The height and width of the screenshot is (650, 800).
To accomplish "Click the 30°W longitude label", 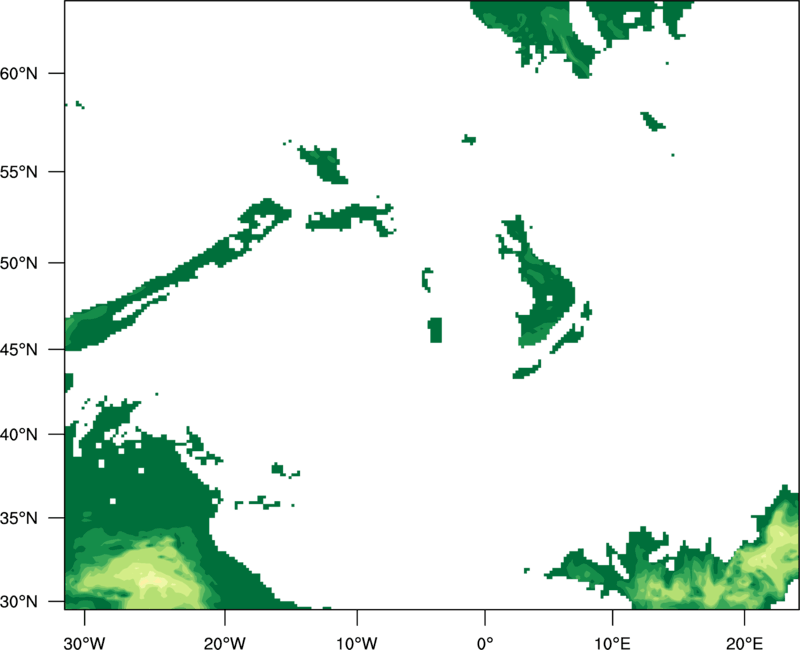I will click(85, 643).
